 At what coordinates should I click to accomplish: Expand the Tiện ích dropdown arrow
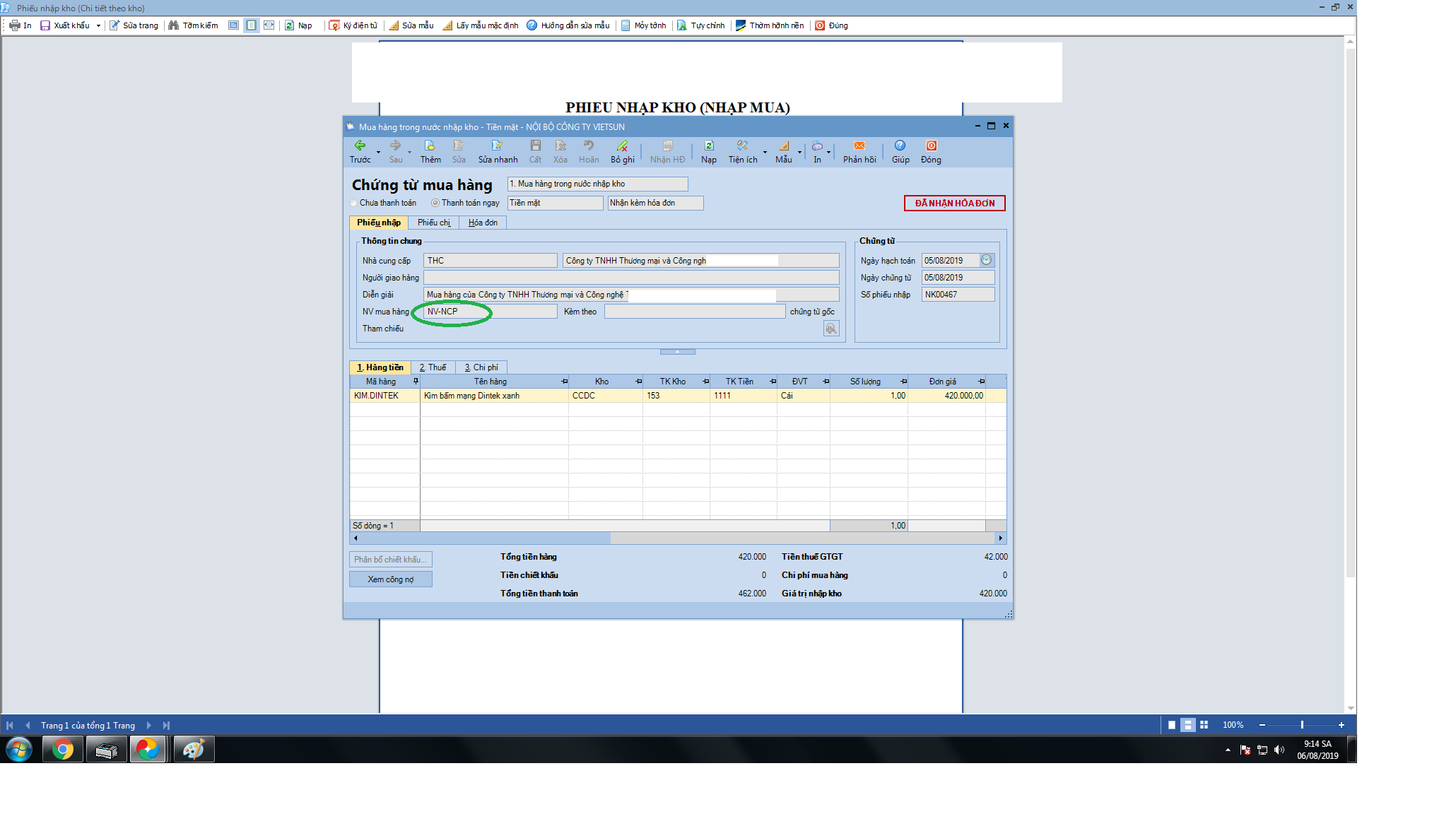765,152
